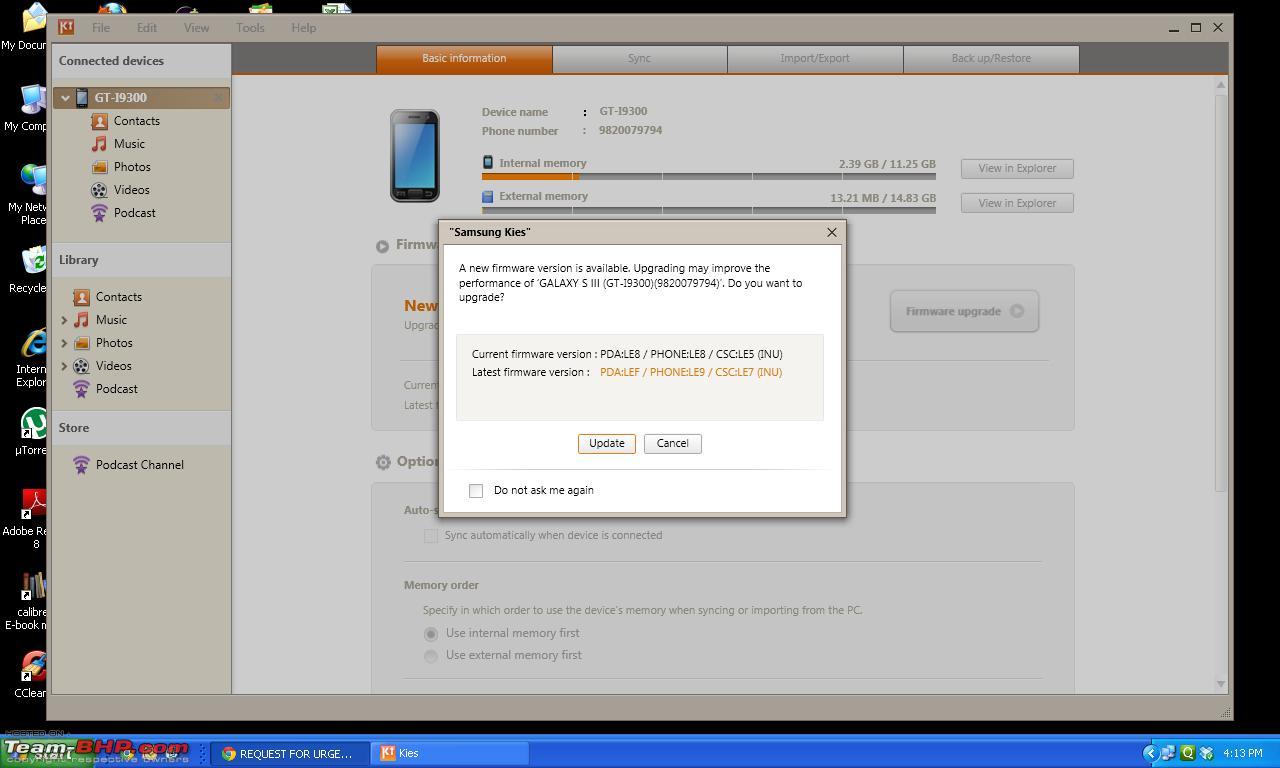Select GT-I9300 phone icon in sidebar
1280x768 pixels.
coord(82,98)
